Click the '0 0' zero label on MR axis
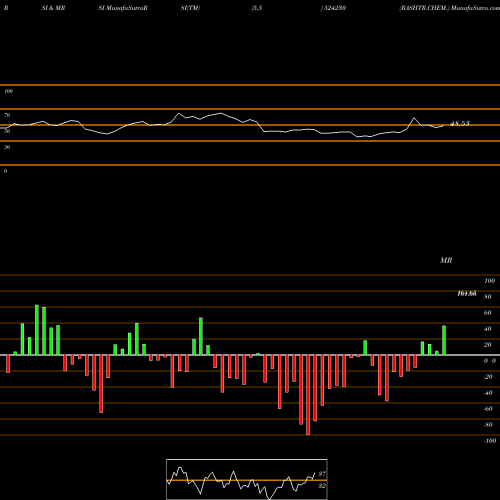 [490, 361]
